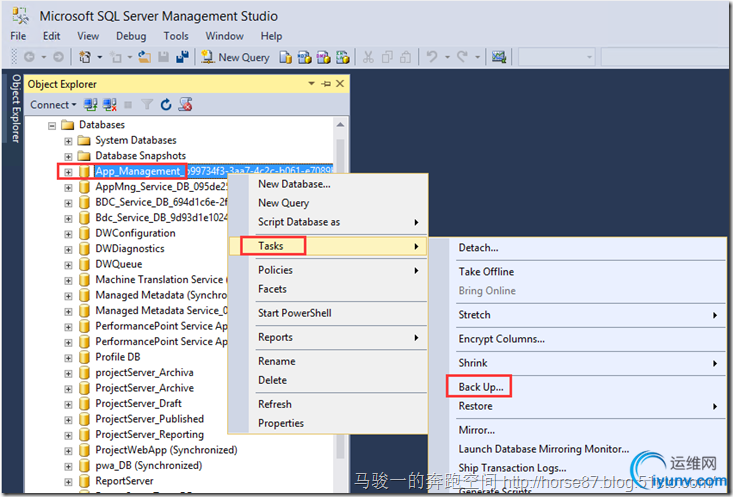Click the Copy toolbar icon
The height and width of the screenshot is (497, 733).
[387, 57]
